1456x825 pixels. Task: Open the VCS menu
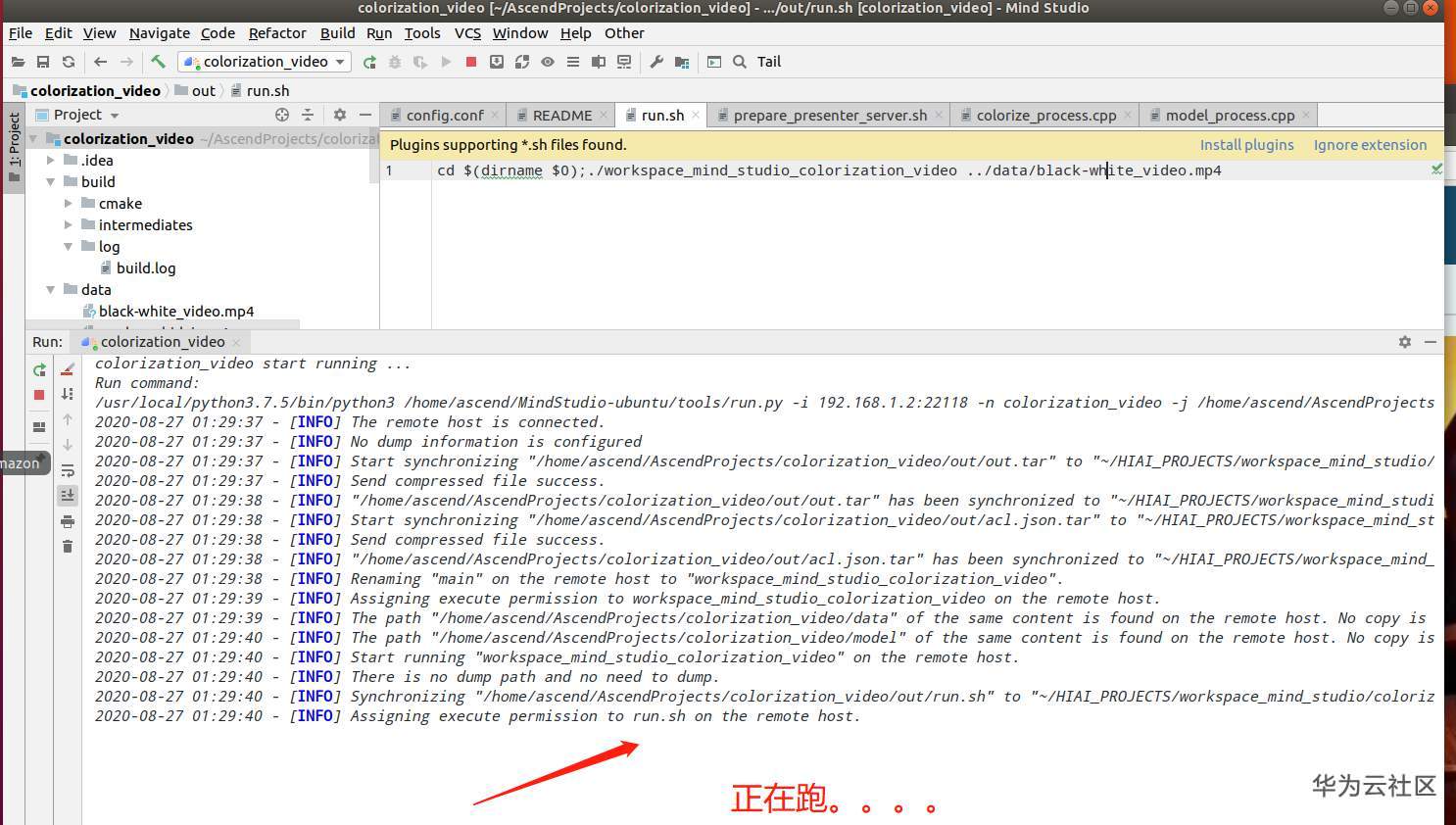(x=467, y=33)
